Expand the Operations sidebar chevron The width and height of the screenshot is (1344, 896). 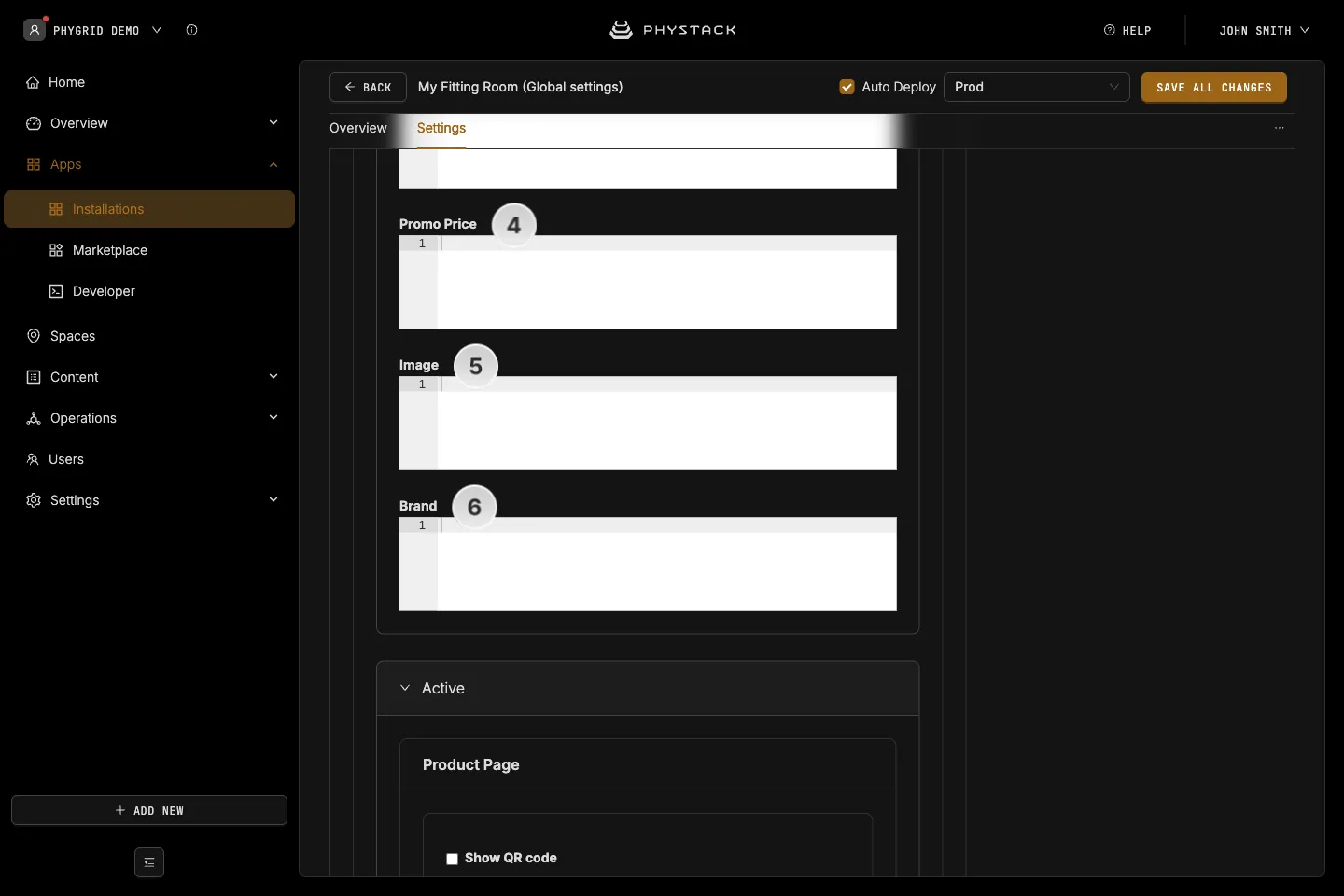pos(273,418)
